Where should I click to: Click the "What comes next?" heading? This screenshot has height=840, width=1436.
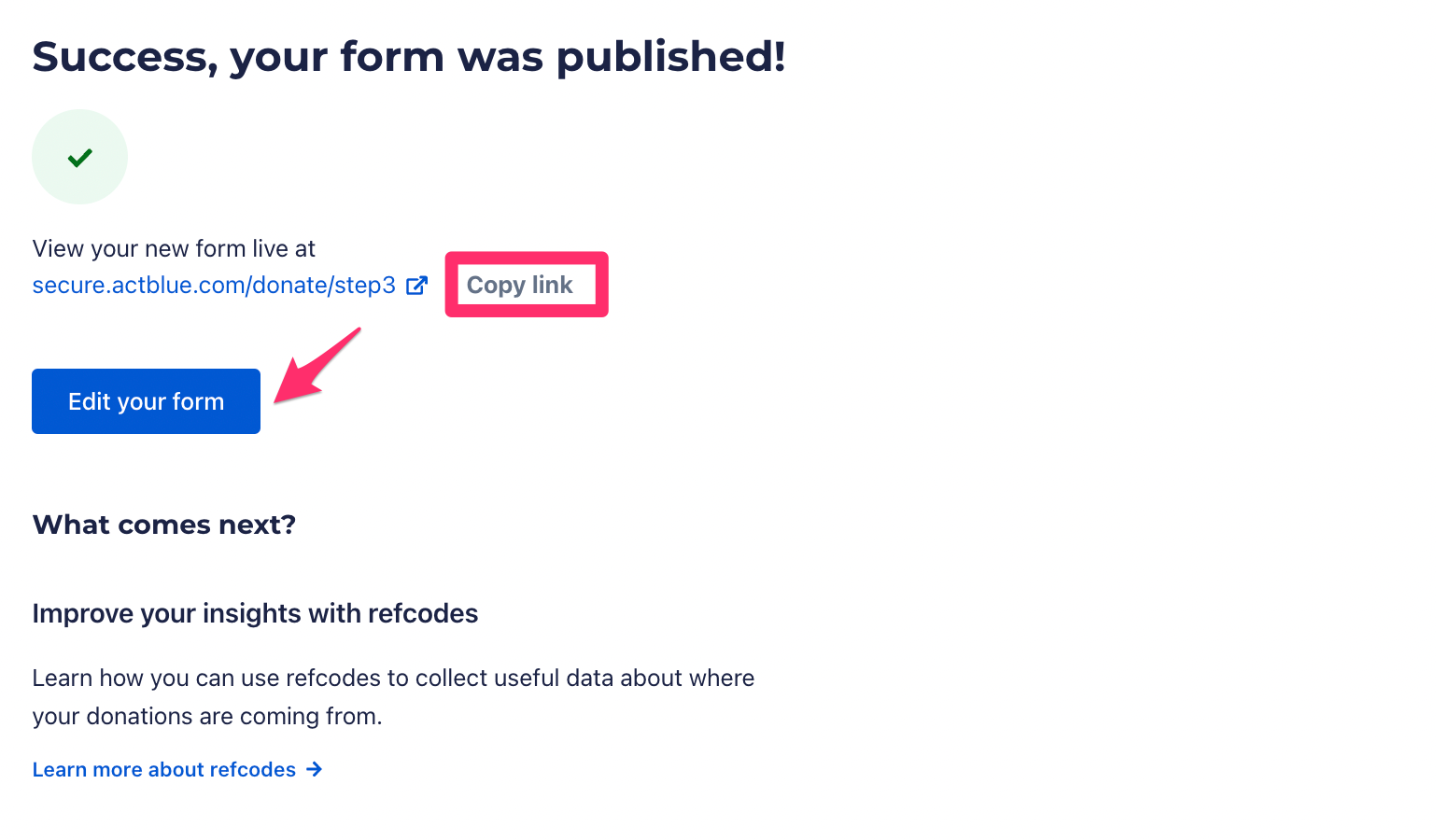(164, 525)
